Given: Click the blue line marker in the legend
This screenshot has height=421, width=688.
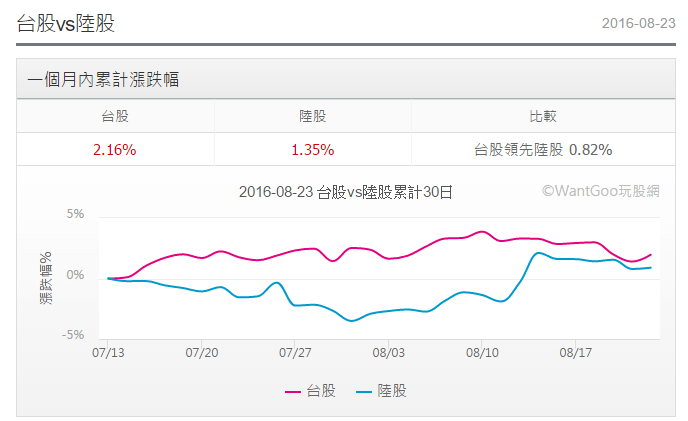Looking at the screenshot, I should (363, 392).
